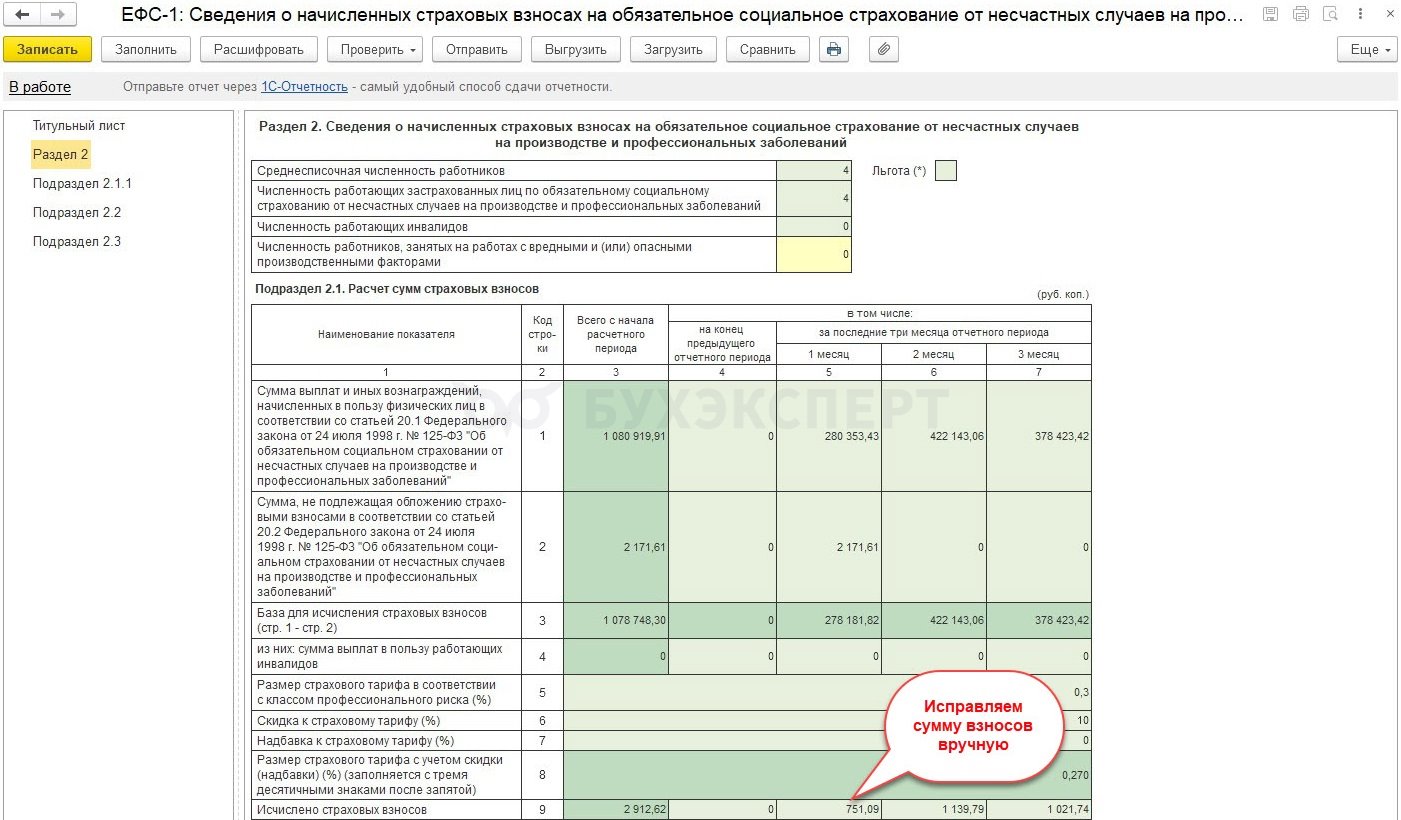Click column header 1 месяц
The width and height of the screenshot is (1401, 820).
point(829,354)
